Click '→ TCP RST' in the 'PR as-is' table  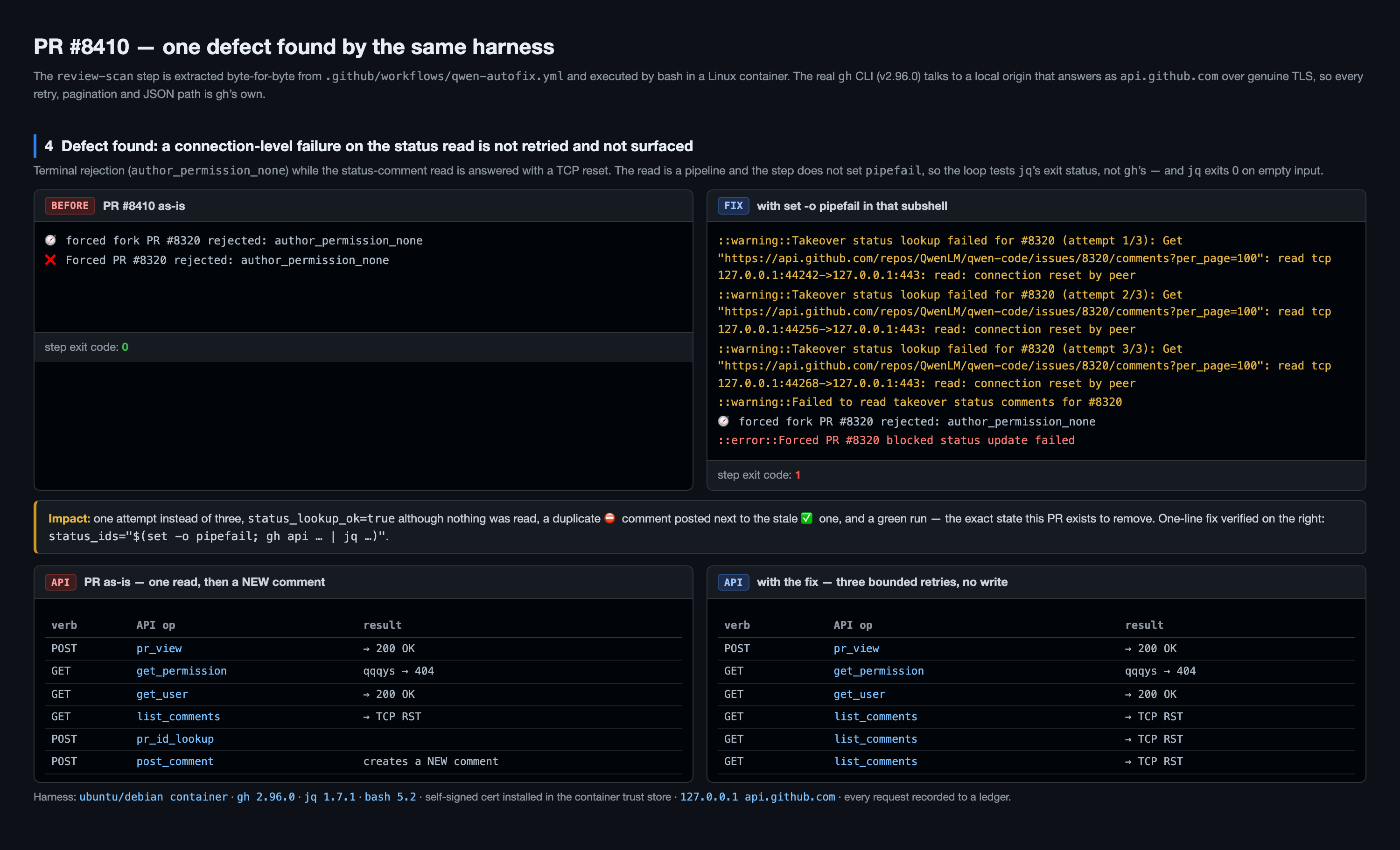point(392,717)
